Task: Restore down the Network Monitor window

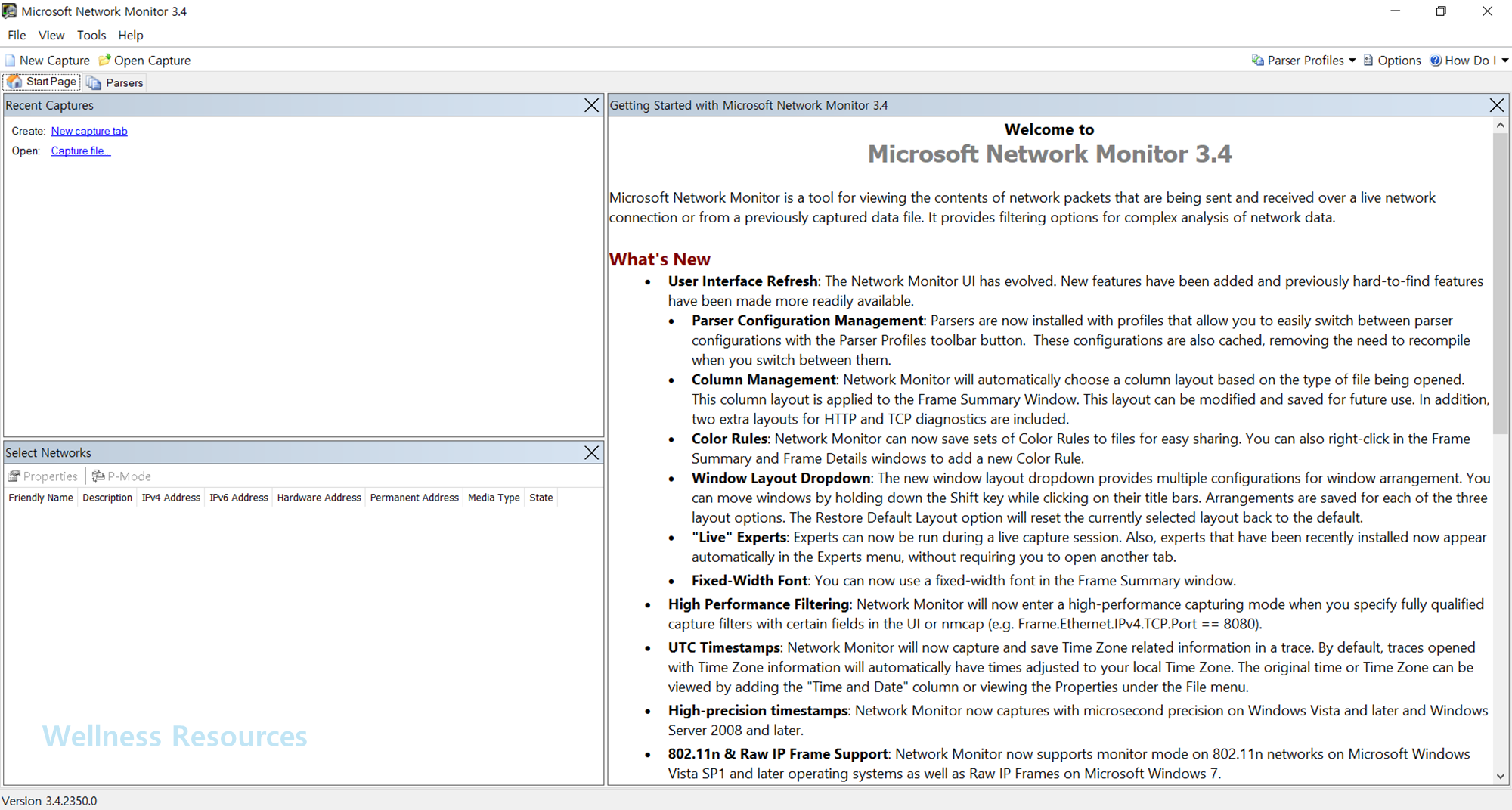Action: [x=1441, y=11]
